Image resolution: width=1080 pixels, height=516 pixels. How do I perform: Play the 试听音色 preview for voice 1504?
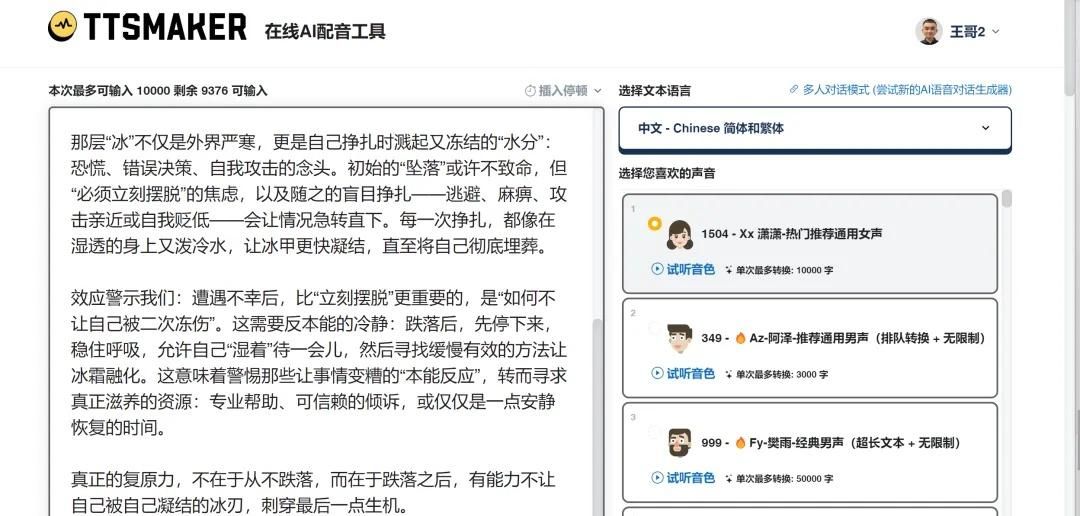[683, 269]
